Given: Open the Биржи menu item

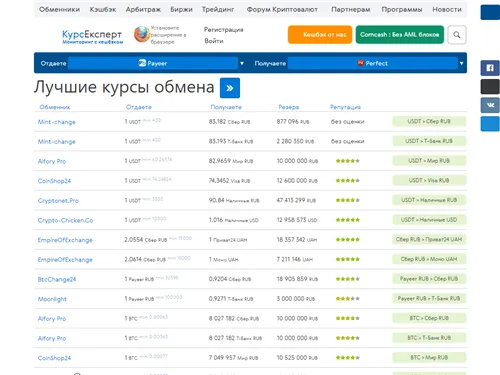Looking at the screenshot, I should [x=181, y=9].
